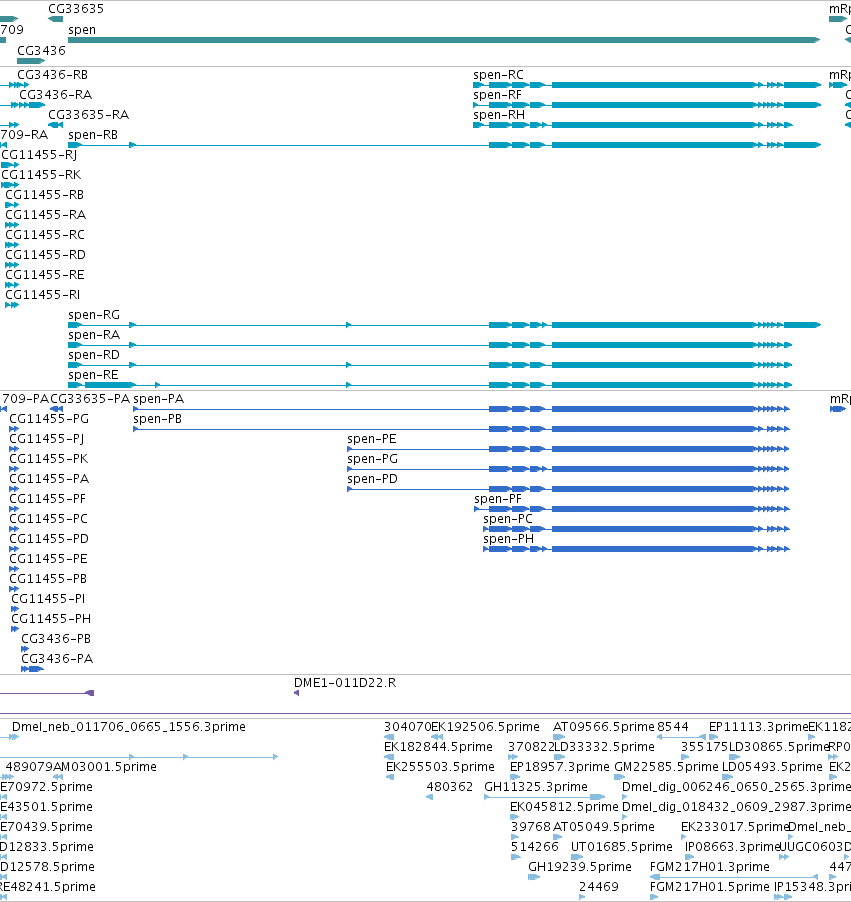Click the EK192506.5prime EST label
The image size is (851, 902).
click(x=486, y=727)
